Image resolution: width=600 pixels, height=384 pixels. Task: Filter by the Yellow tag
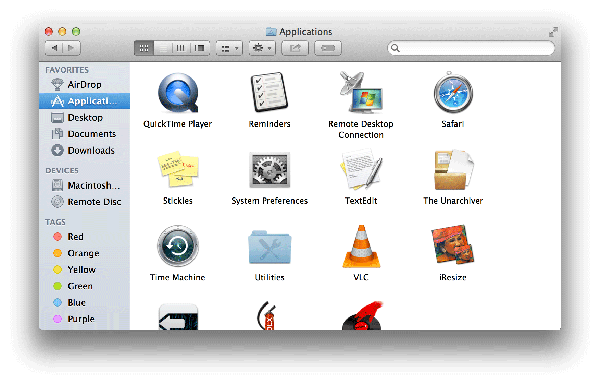point(84,270)
